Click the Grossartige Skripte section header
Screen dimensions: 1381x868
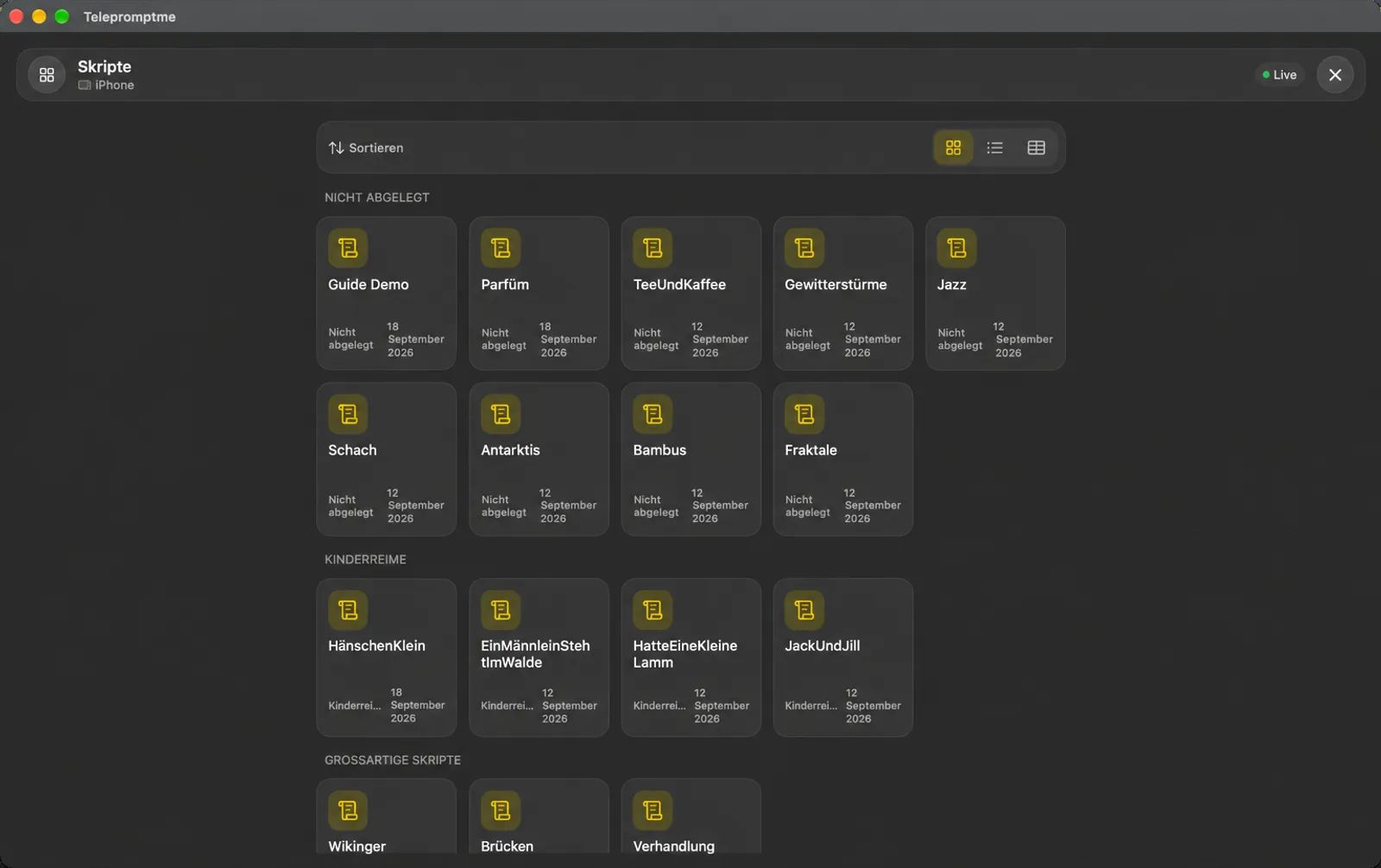[393, 760]
